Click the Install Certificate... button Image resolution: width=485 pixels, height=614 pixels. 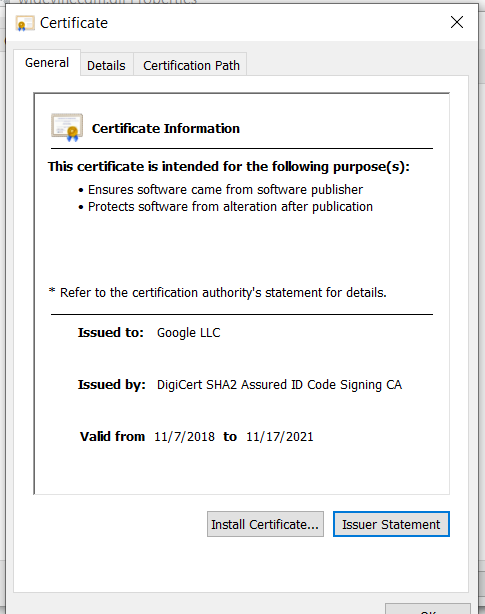pyautogui.click(x=265, y=524)
